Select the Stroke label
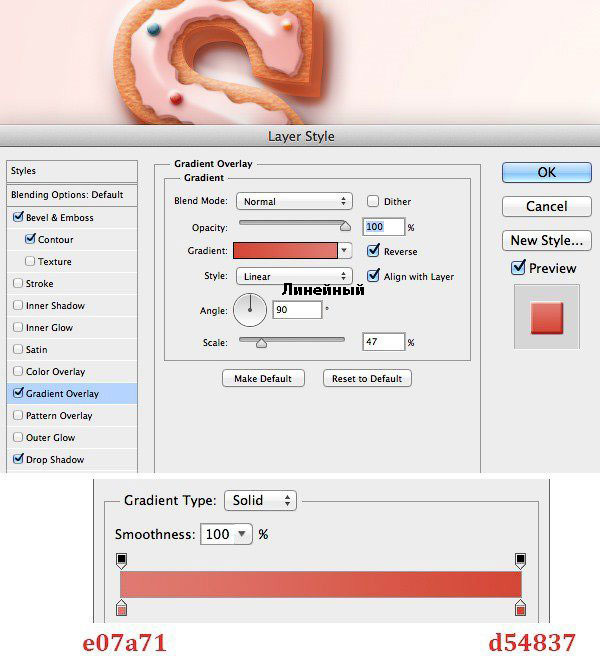This screenshot has height=671, width=600. [x=39, y=283]
